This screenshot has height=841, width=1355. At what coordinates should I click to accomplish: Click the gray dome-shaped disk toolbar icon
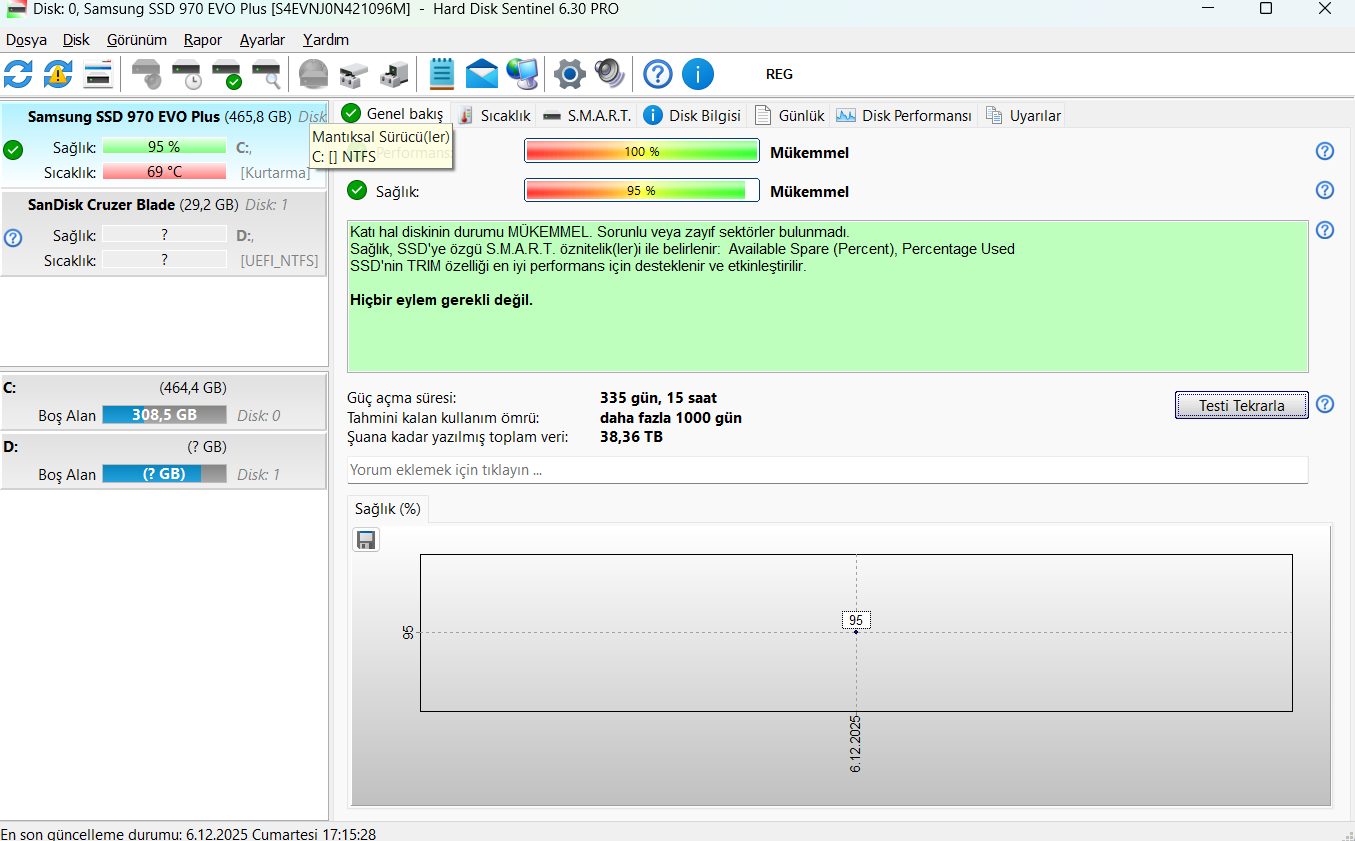314,74
